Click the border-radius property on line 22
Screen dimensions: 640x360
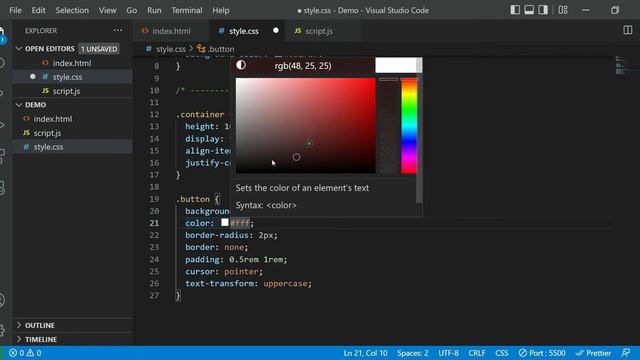[217, 235]
